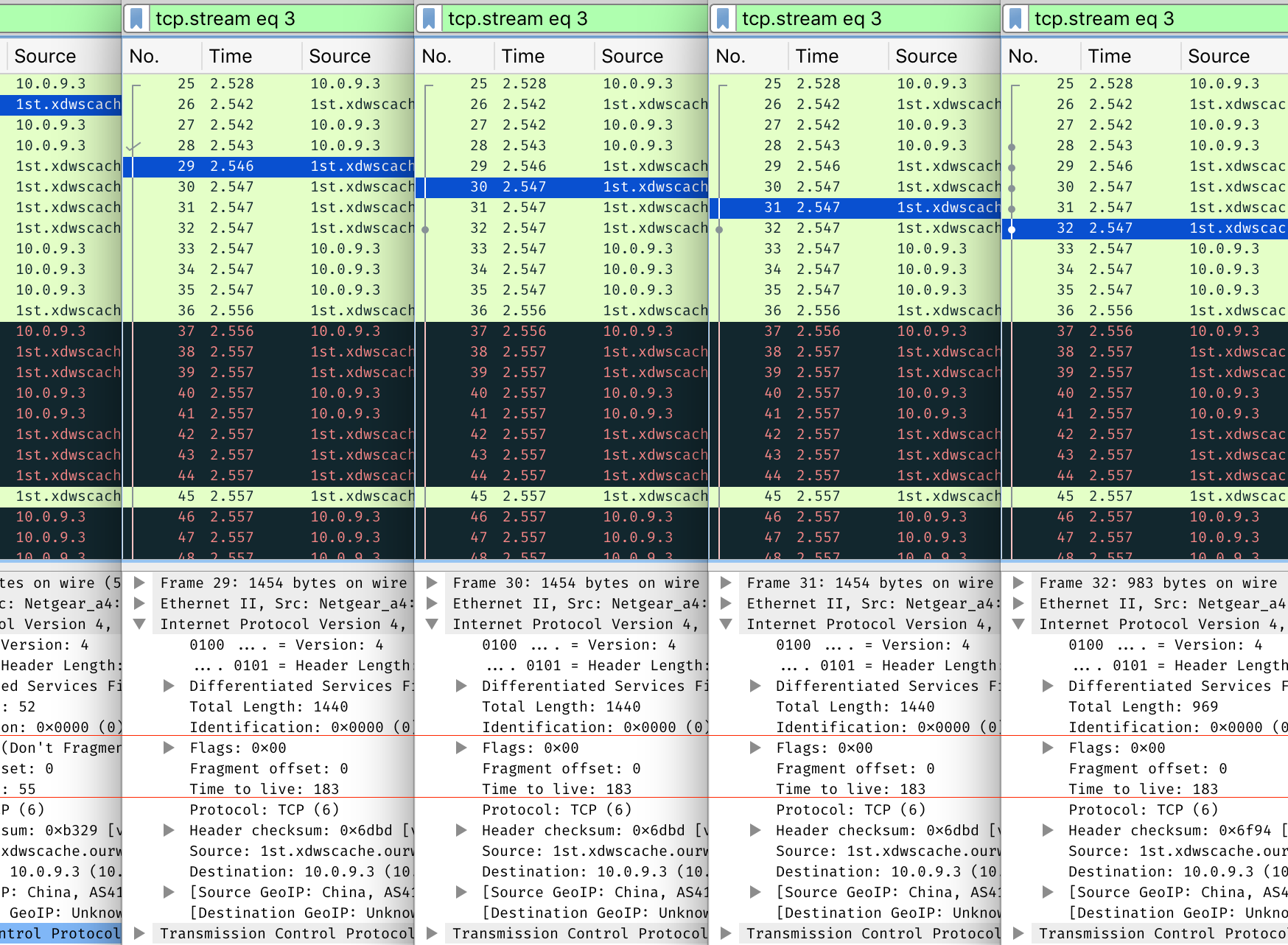The image size is (1288, 945).
Task: Click the rightmost tcp.stream eq 3 filter field
Action: click(x=1149, y=19)
